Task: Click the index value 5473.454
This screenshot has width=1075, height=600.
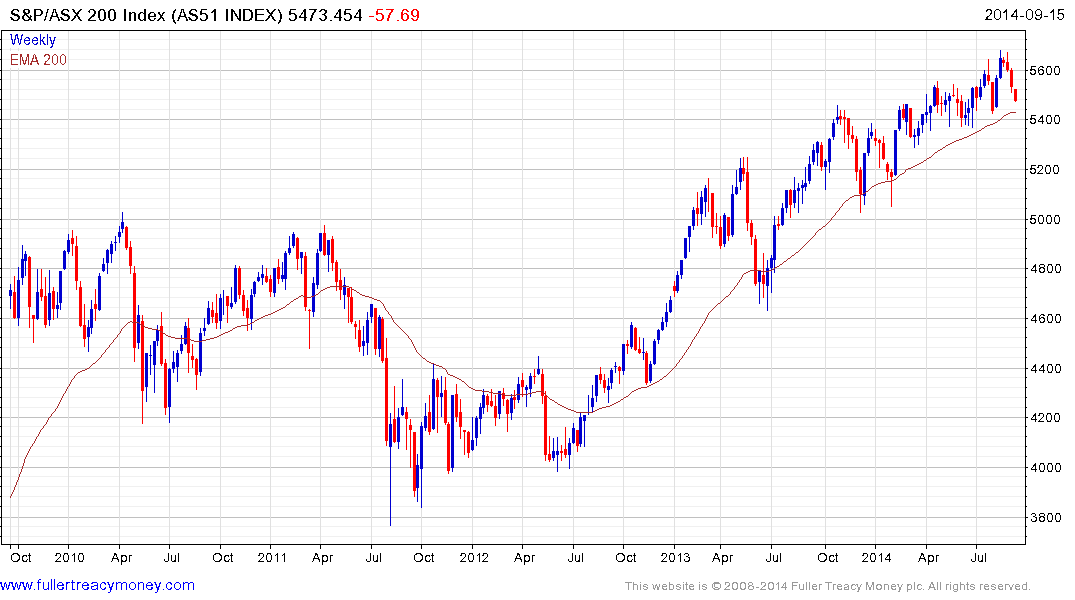Action: [x=325, y=15]
